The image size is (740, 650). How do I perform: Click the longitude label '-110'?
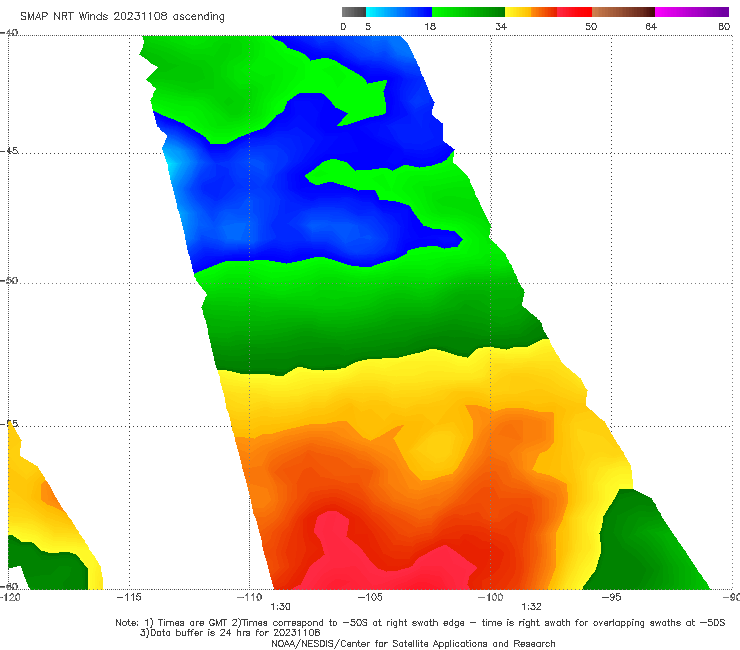[x=249, y=597]
